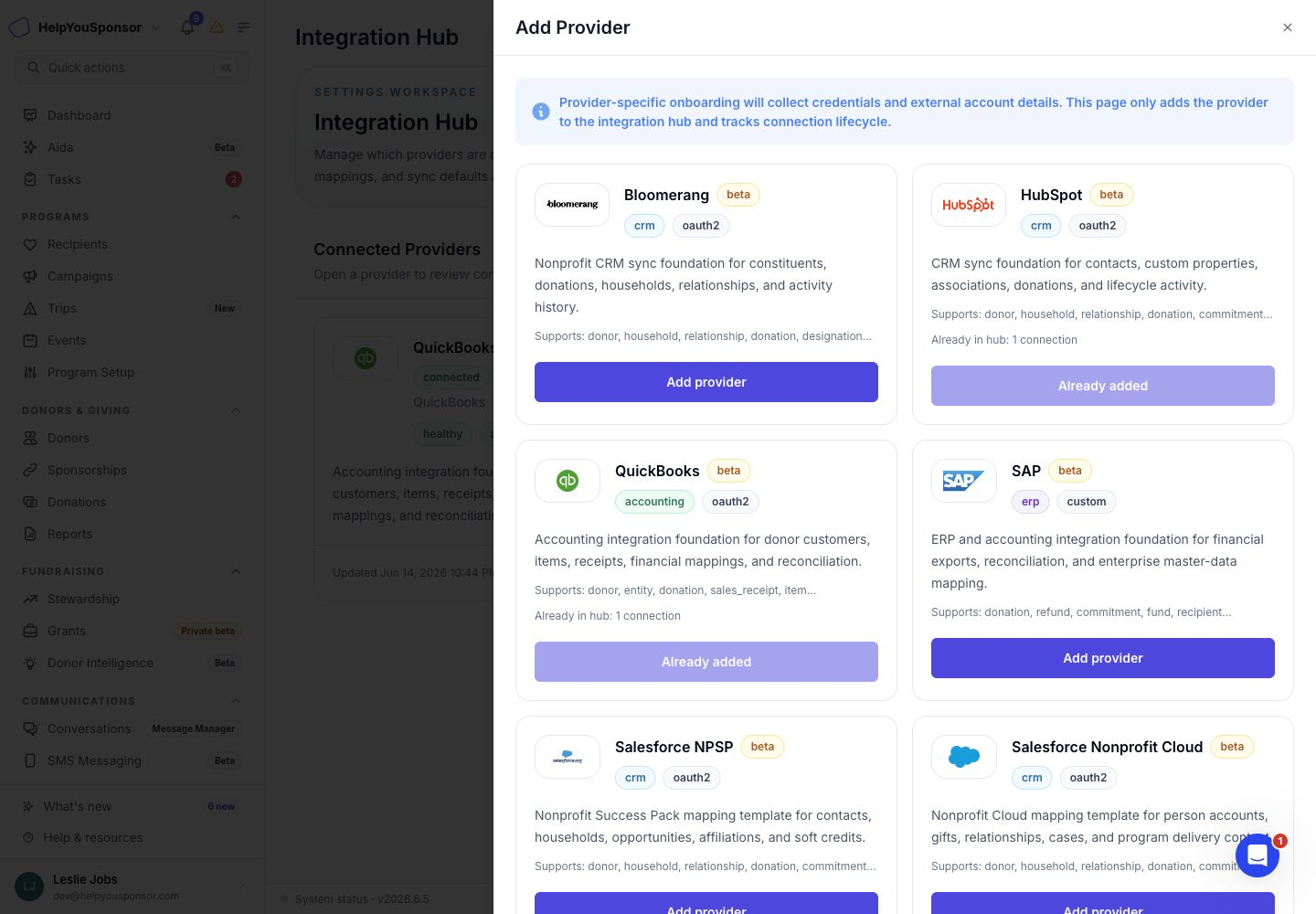Click the HubSpot logo thumbnail
Image resolution: width=1316 pixels, height=914 pixels.
tap(969, 205)
